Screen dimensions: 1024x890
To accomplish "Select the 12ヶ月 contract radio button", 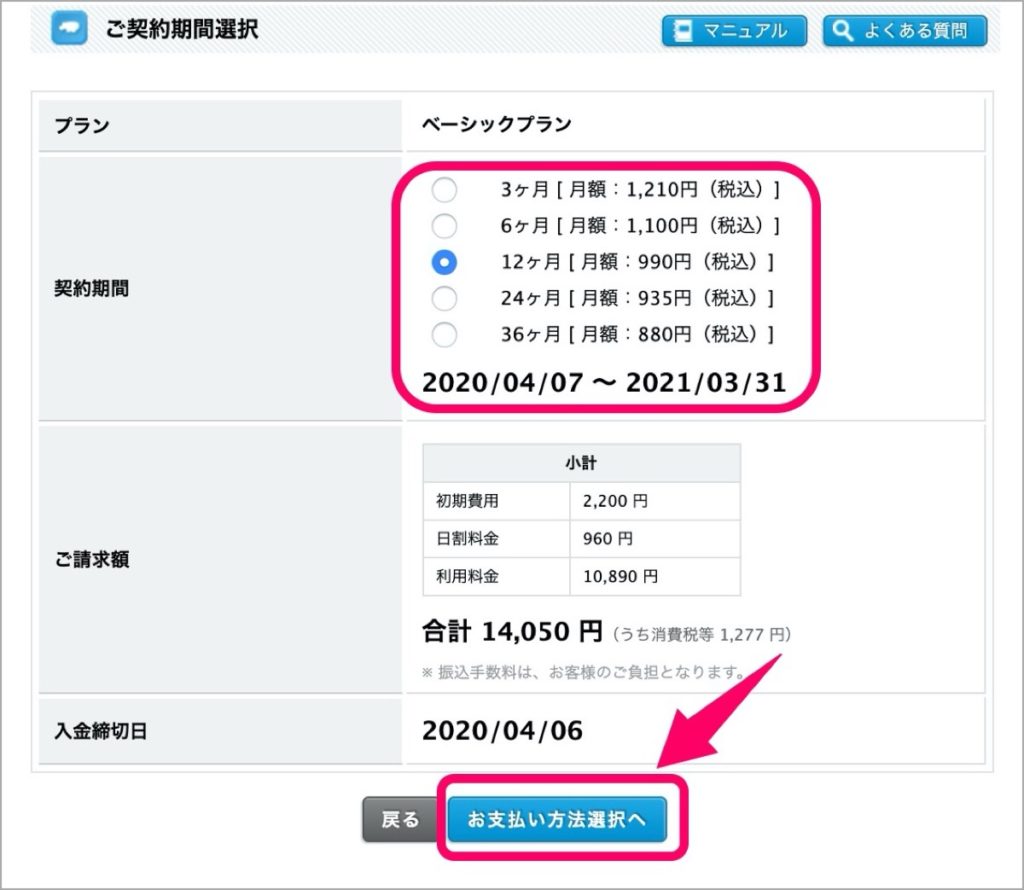I will click(444, 262).
